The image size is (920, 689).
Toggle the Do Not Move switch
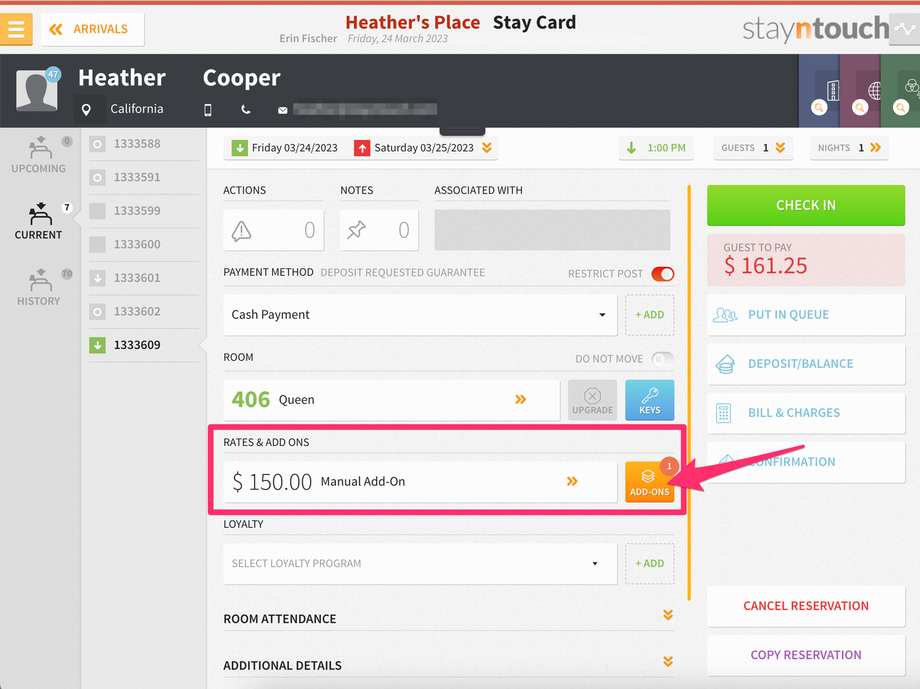coord(663,359)
